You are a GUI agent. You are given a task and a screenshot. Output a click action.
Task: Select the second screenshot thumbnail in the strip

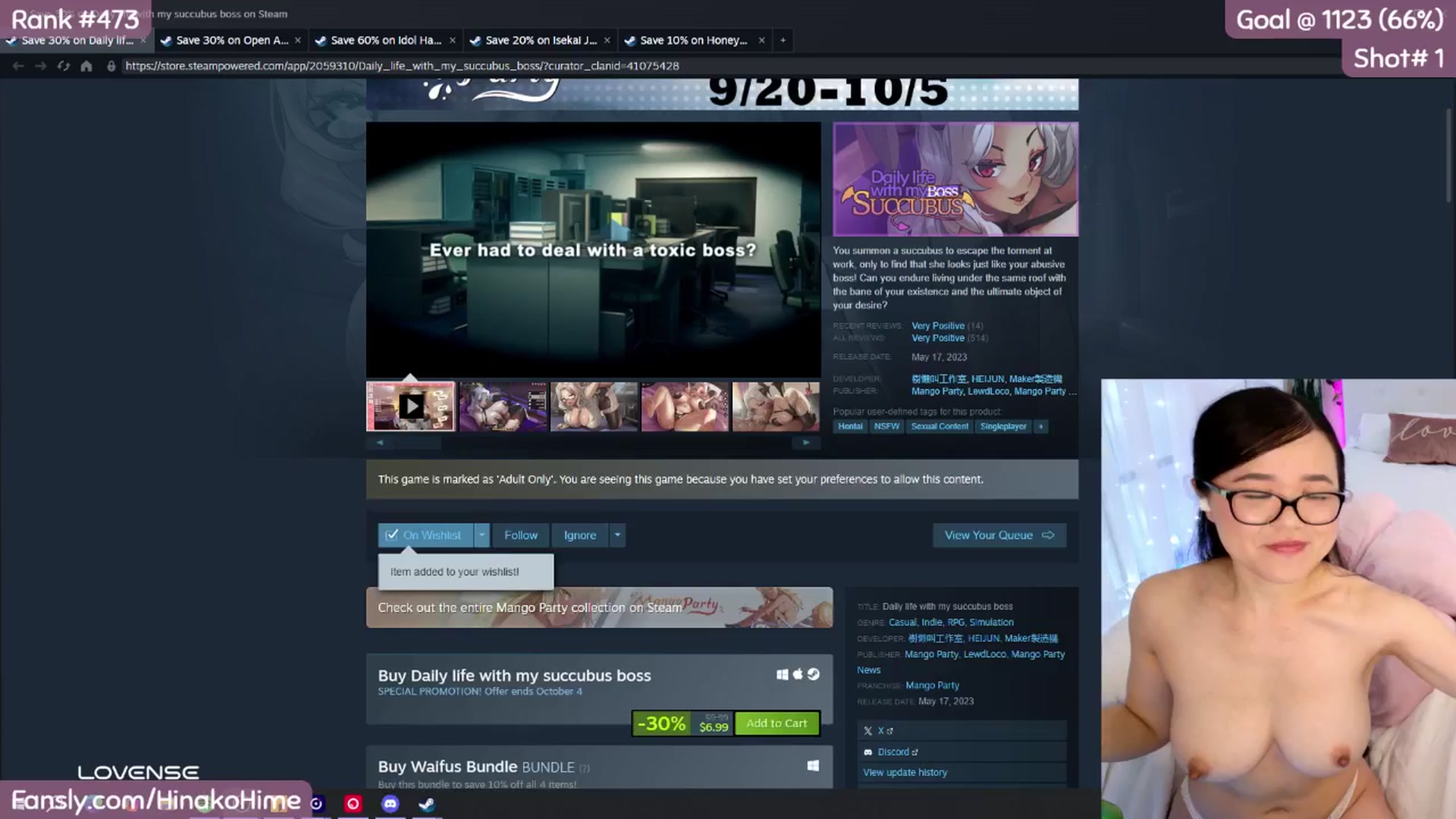click(503, 406)
